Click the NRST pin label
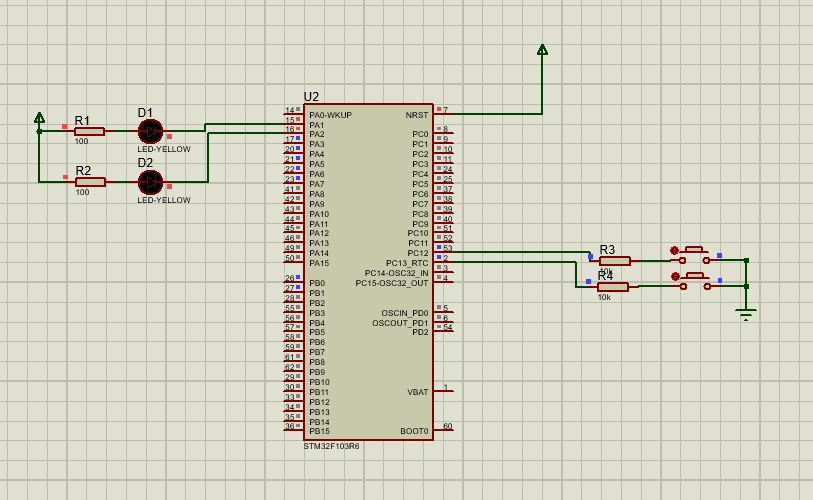813x500 pixels. [x=417, y=115]
